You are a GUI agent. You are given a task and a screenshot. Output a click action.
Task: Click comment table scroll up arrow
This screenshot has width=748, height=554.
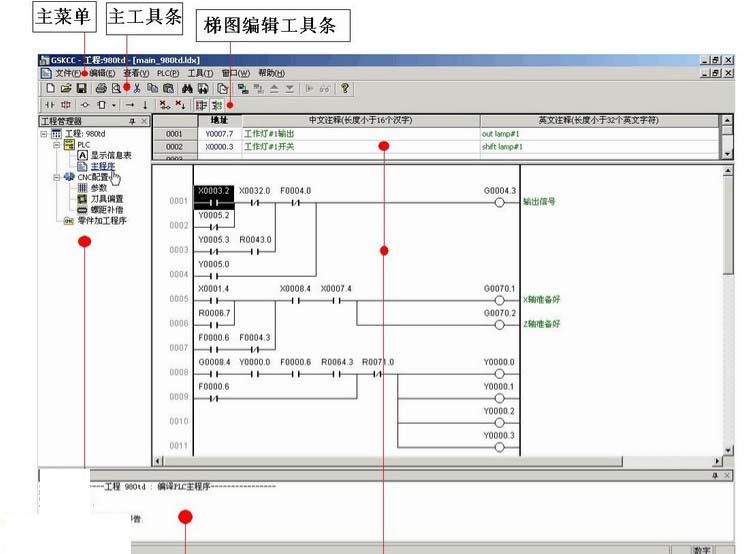727,120
